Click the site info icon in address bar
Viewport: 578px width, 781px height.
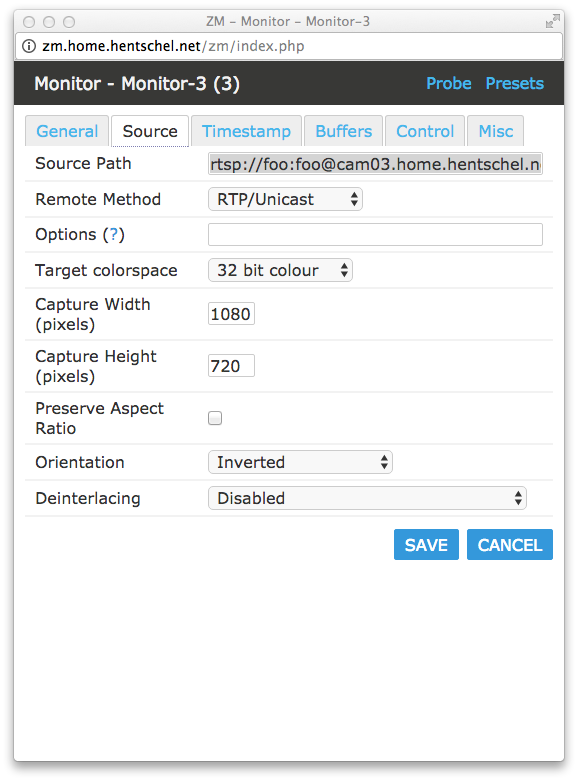tap(29, 46)
